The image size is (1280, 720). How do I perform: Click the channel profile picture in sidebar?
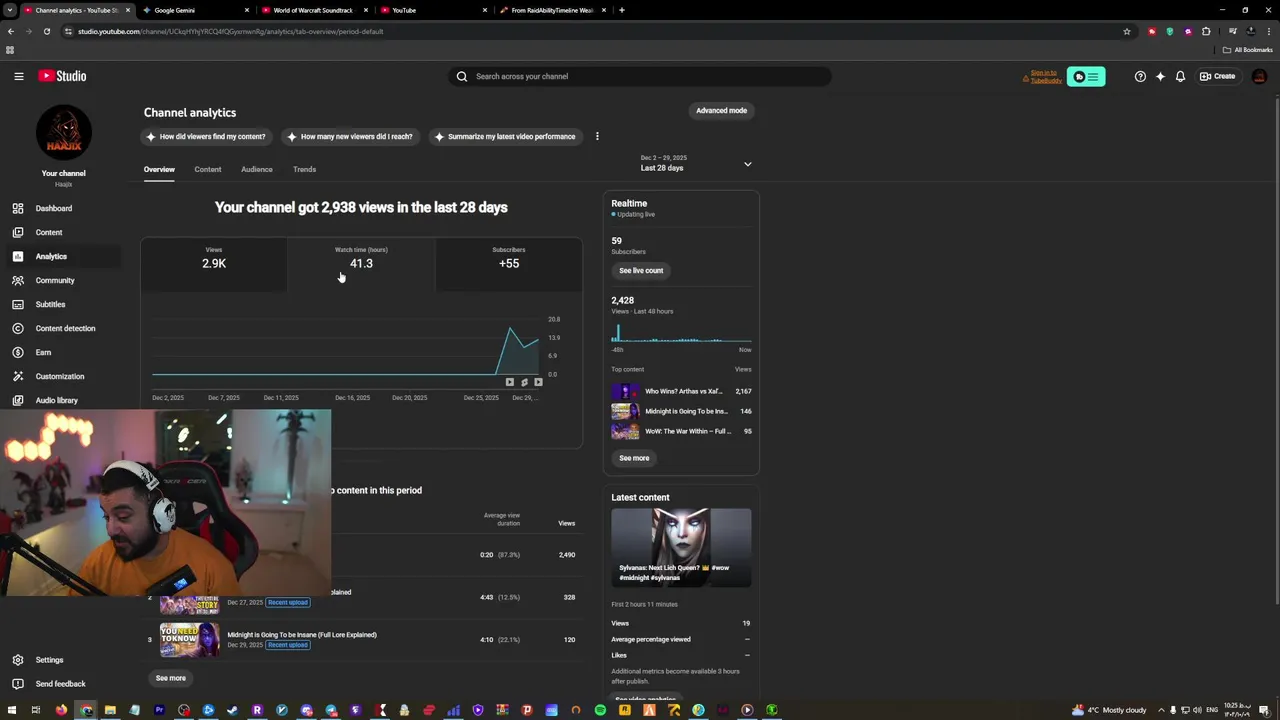point(64,132)
